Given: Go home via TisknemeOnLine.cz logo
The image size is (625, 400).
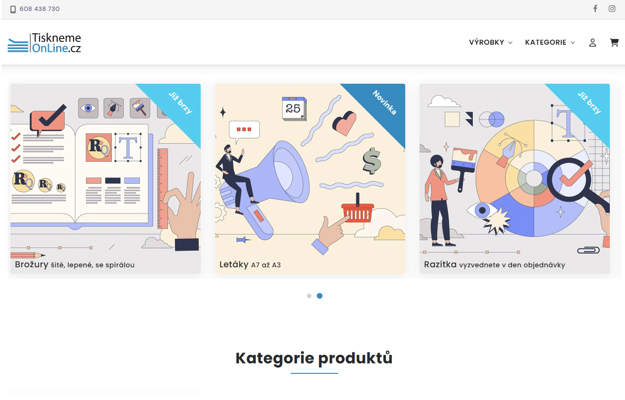Looking at the screenshot, I should coord(44,43).
